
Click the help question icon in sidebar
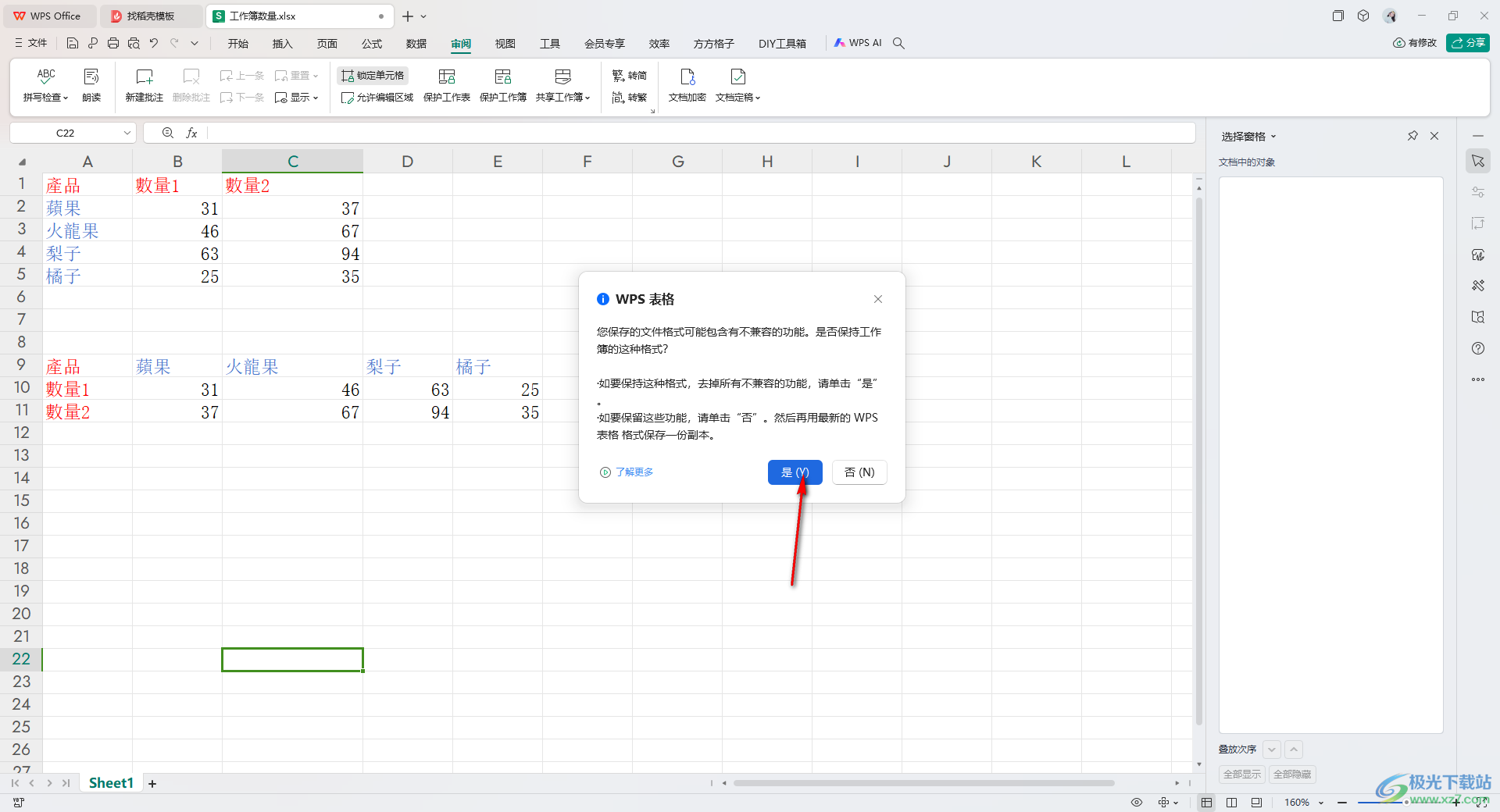1478,348
